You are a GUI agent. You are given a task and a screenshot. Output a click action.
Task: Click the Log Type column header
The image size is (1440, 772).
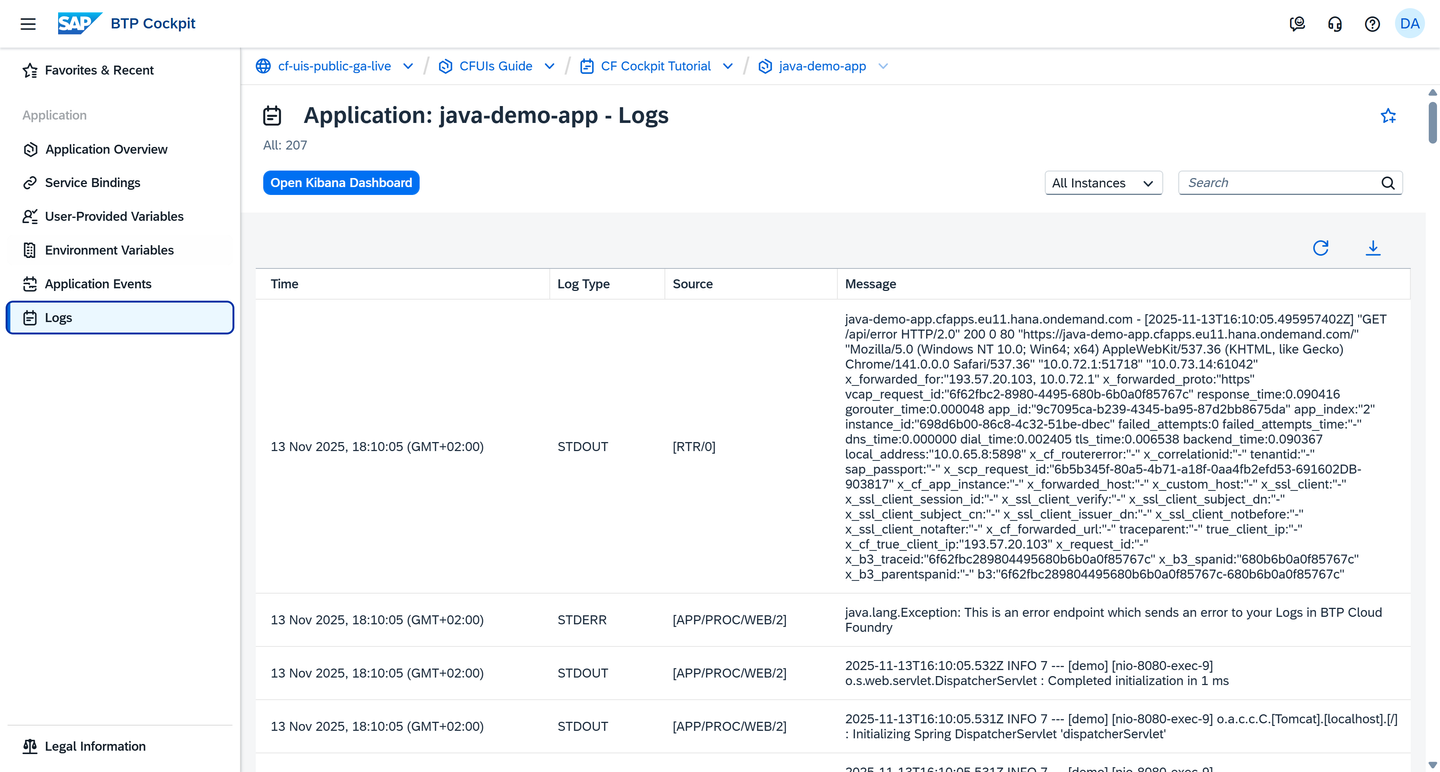(607, 284)
